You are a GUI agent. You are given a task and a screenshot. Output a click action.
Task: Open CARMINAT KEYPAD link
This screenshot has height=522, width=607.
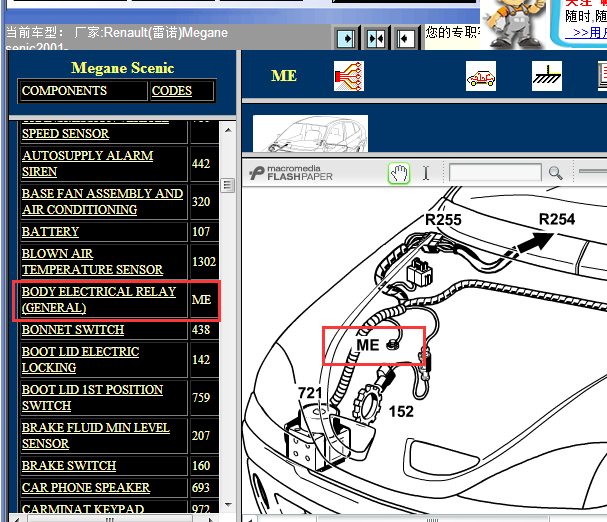[x=83, y=509]
